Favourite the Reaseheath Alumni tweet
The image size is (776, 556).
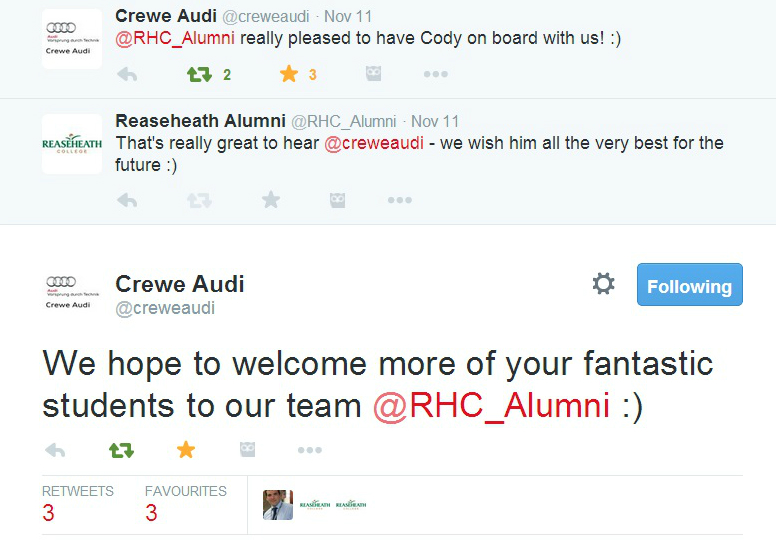271,200
